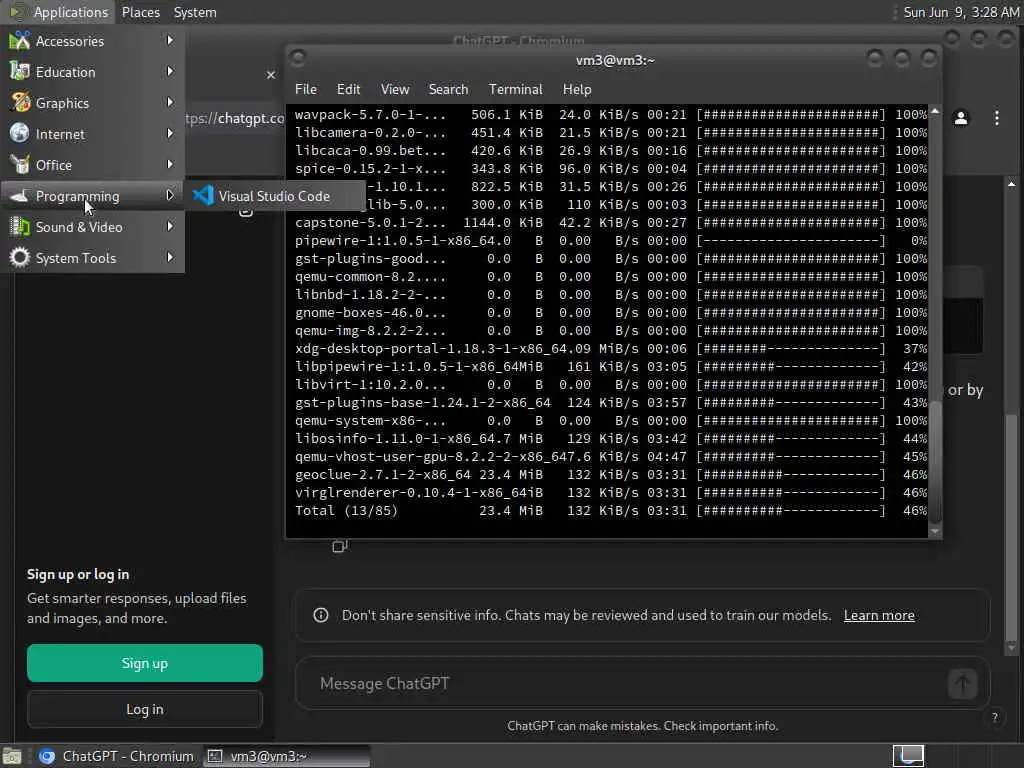Click the question mark help icon
Image resolution: width=1024 pixels, height=768 pixels.
995,717
